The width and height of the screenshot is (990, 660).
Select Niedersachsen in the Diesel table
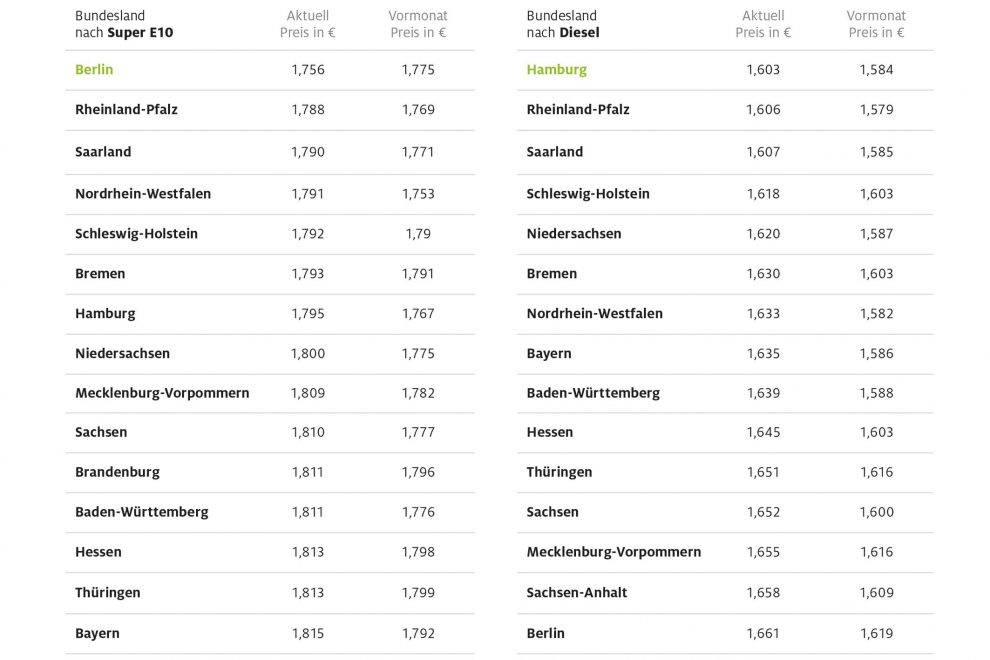click(574, 234)
